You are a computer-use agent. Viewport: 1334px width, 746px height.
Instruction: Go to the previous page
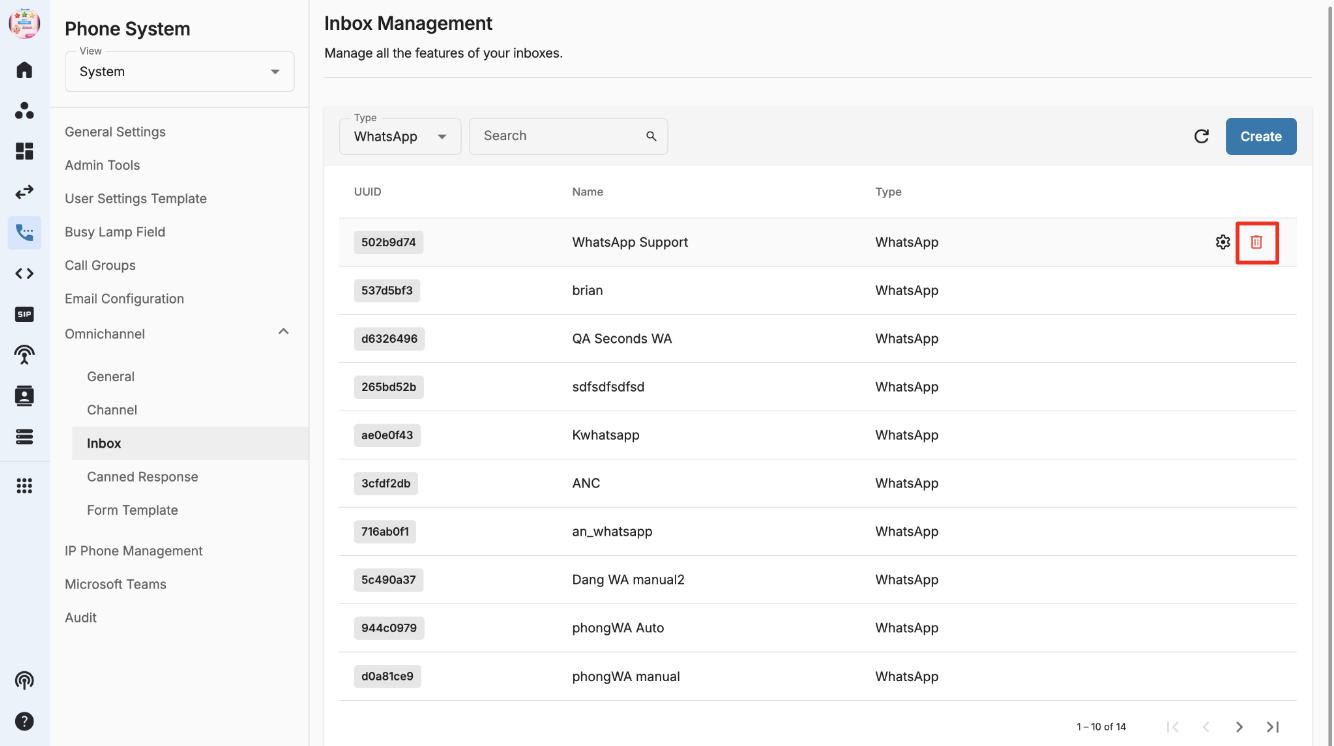(x=1206, y=727)
